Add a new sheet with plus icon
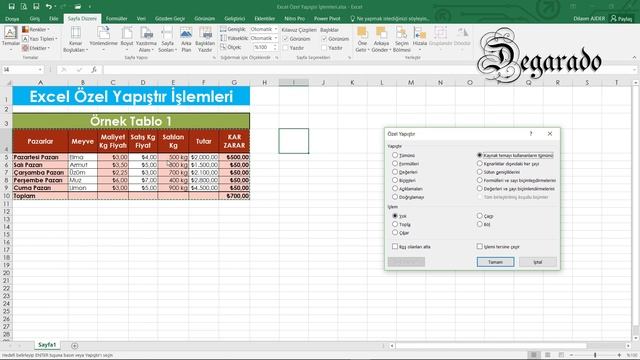640x360 pixels. [x=74, y=346]
